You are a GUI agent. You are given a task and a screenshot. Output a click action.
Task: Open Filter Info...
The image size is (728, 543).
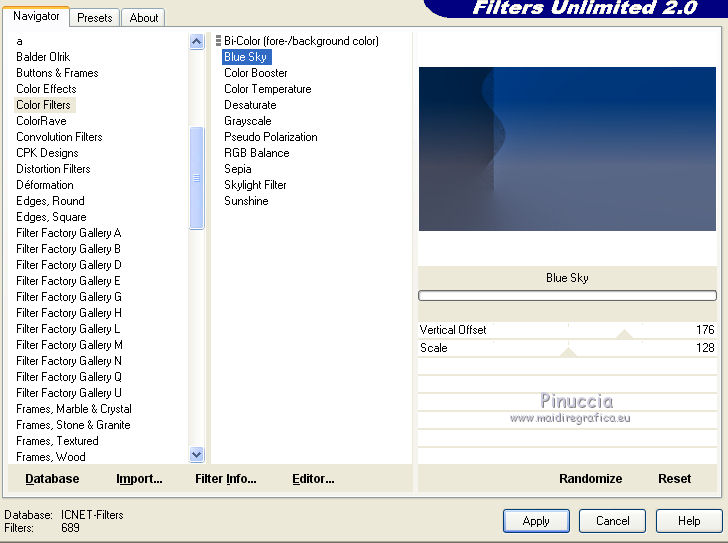click(x=226, y=478)
